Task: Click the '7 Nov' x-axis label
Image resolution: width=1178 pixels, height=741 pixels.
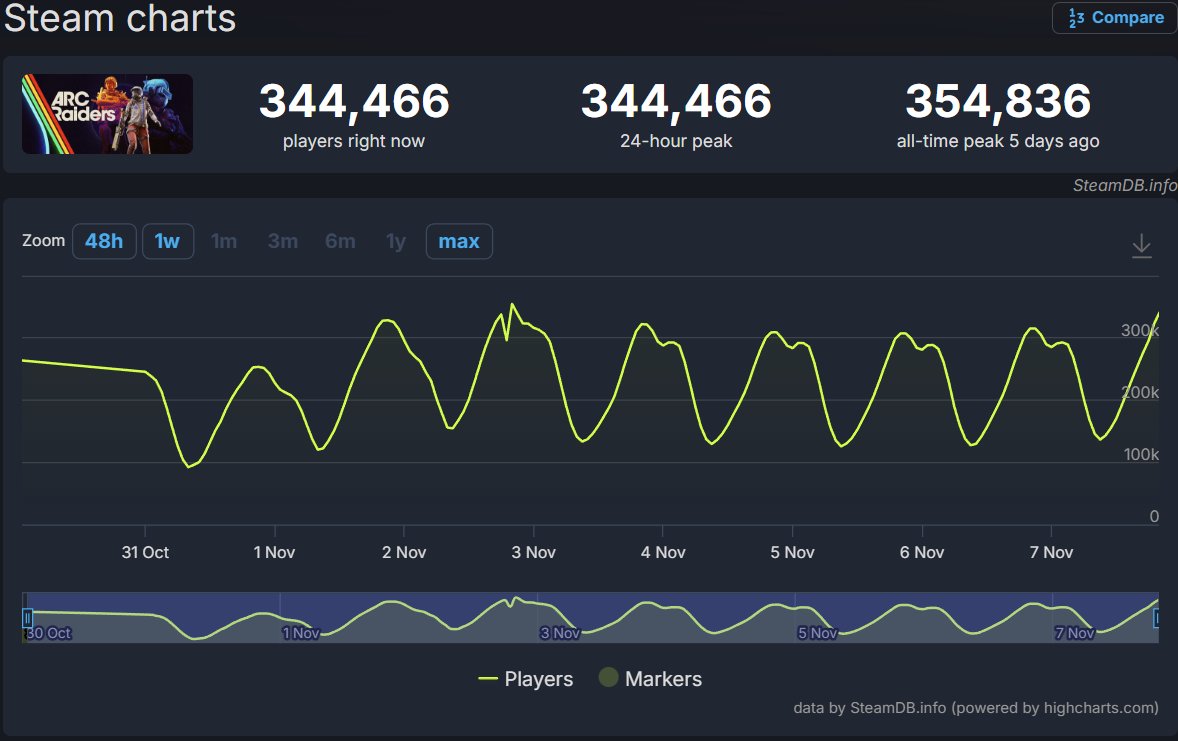Action: point(1051,552)
